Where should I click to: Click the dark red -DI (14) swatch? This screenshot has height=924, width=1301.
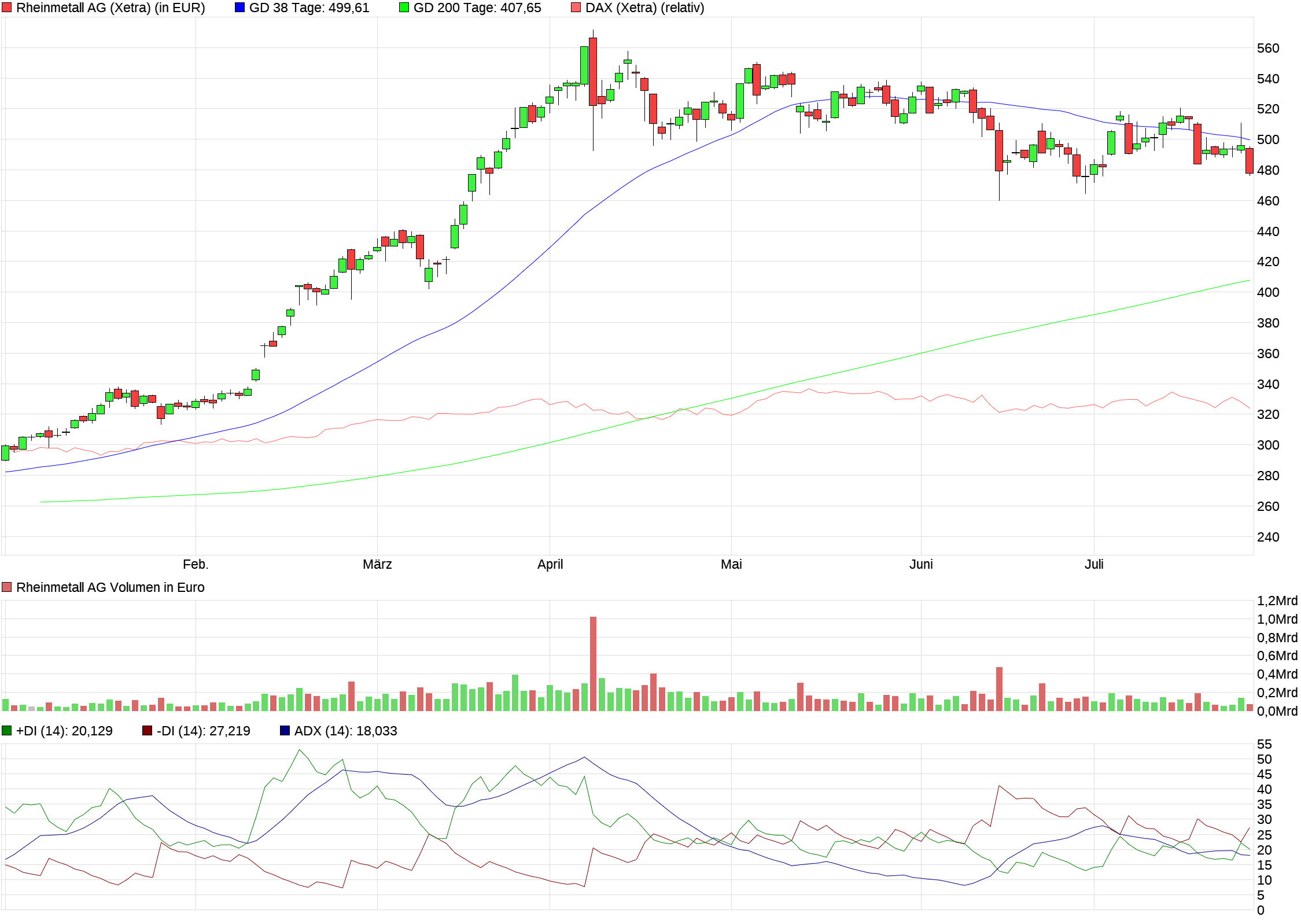(148, 731)
